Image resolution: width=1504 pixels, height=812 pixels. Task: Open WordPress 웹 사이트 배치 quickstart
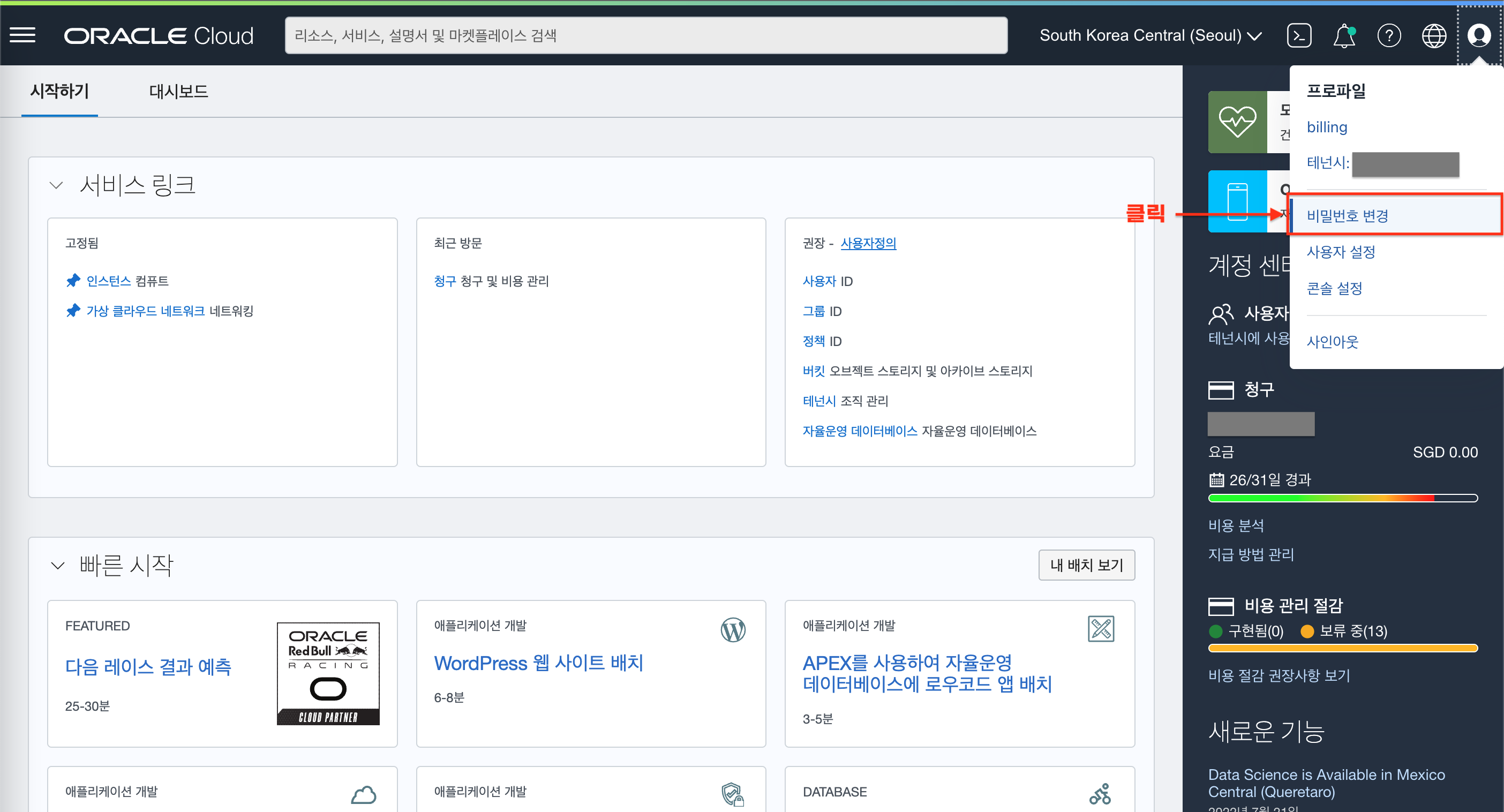[538, 663]
